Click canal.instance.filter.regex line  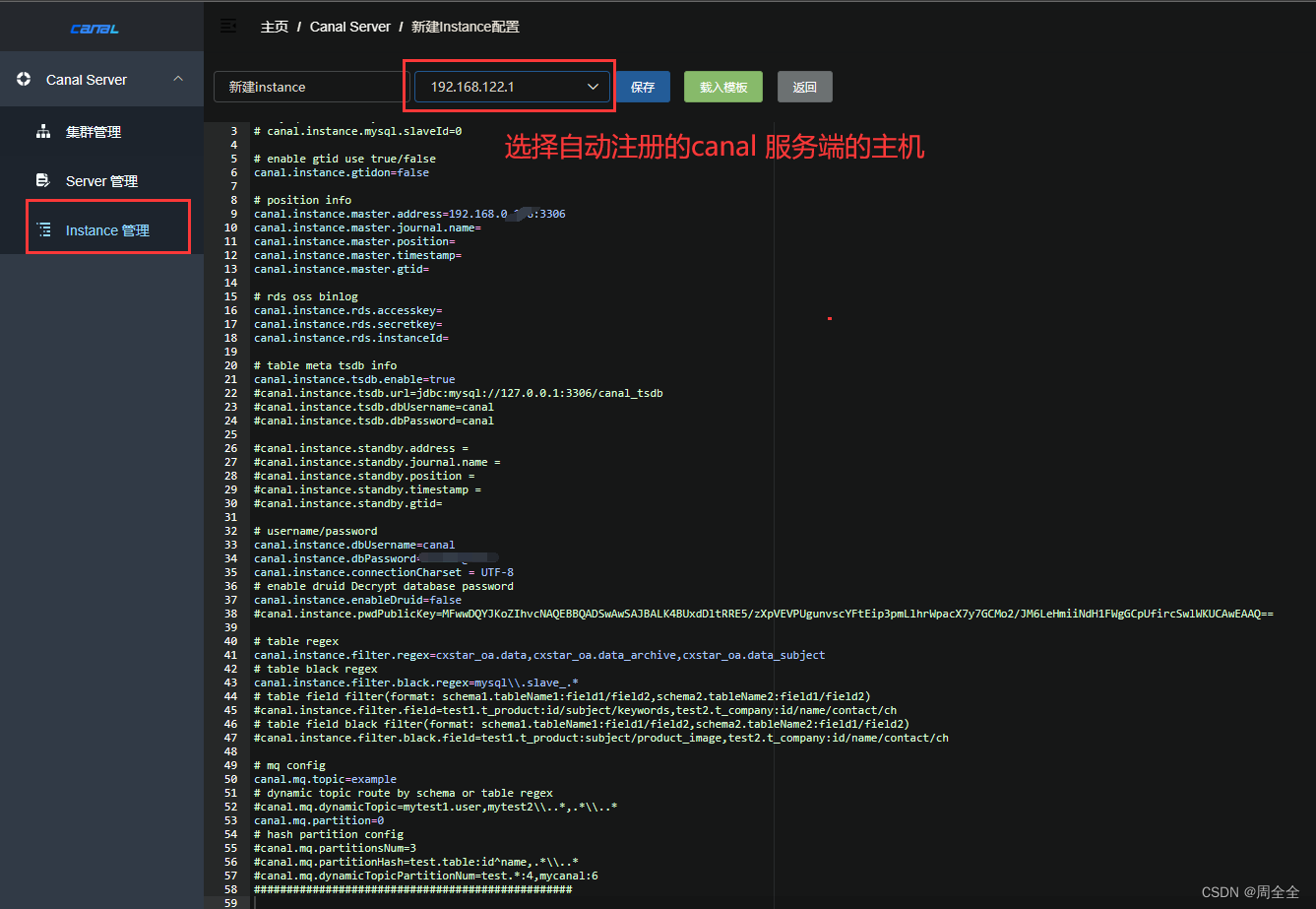point(539,655)
